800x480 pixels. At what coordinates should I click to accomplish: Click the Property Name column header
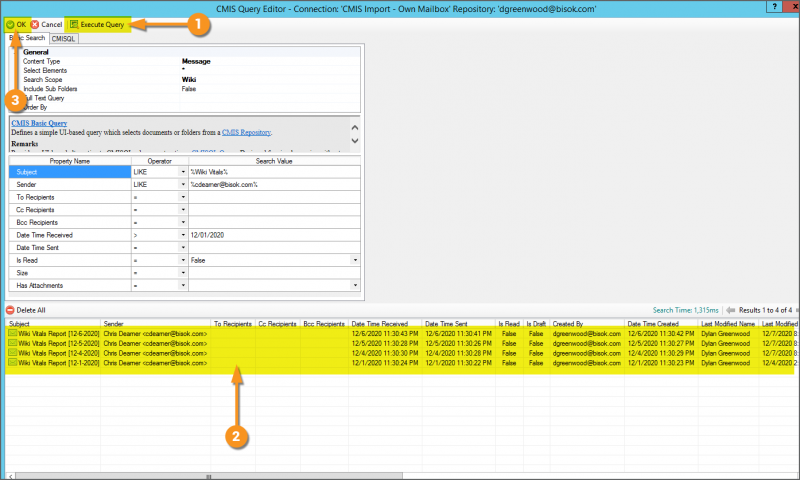pos(70,161)
